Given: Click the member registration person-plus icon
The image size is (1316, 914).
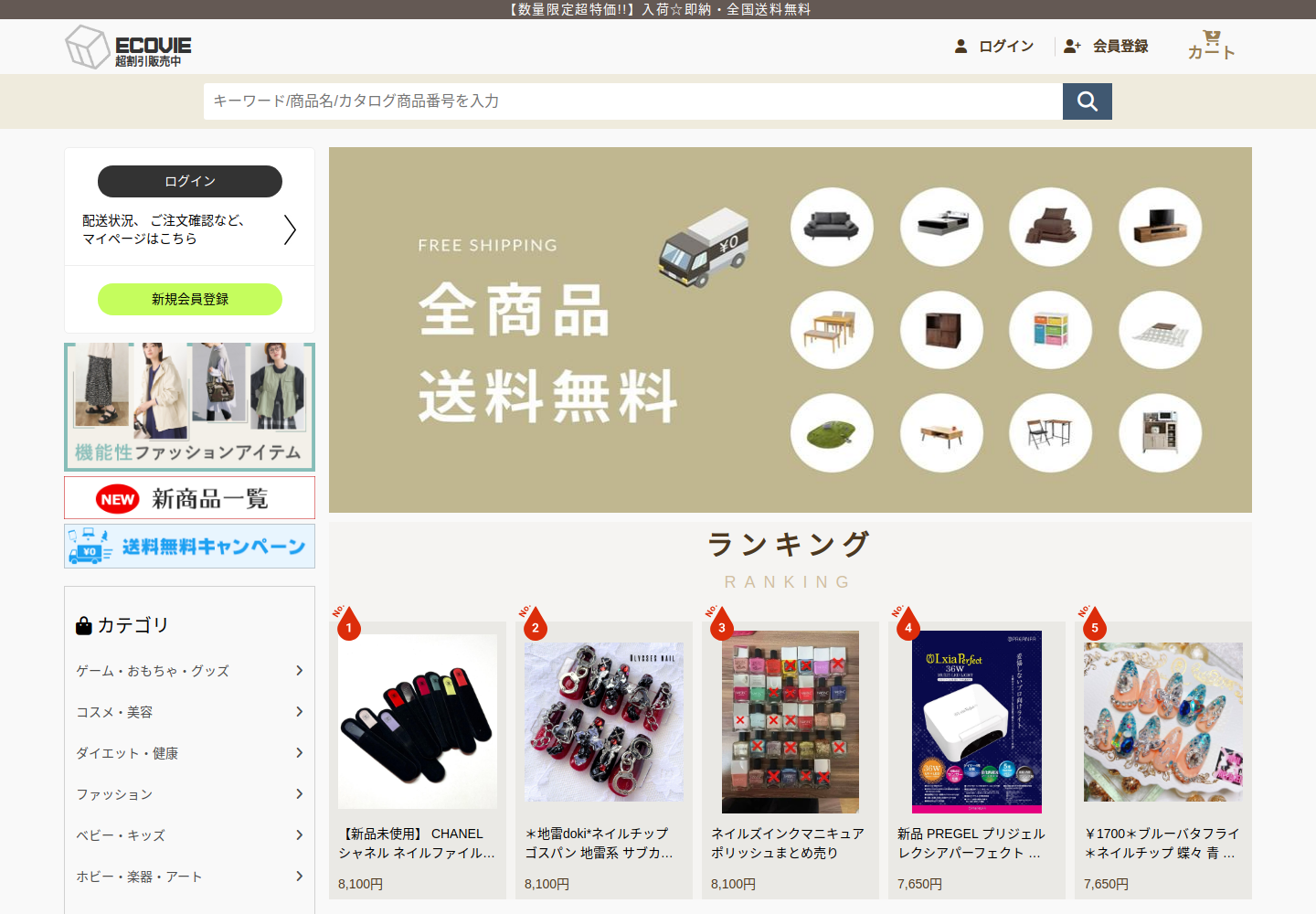Looking at the screenshot, I should click(x=1072, y=46).
